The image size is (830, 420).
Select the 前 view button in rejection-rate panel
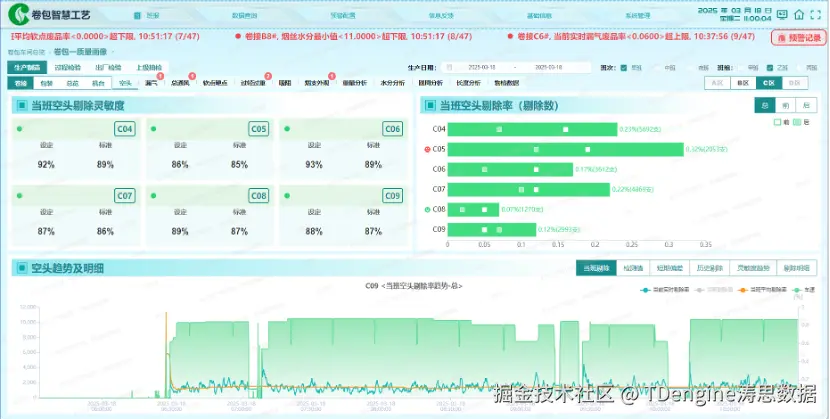[x=786, y=105]
